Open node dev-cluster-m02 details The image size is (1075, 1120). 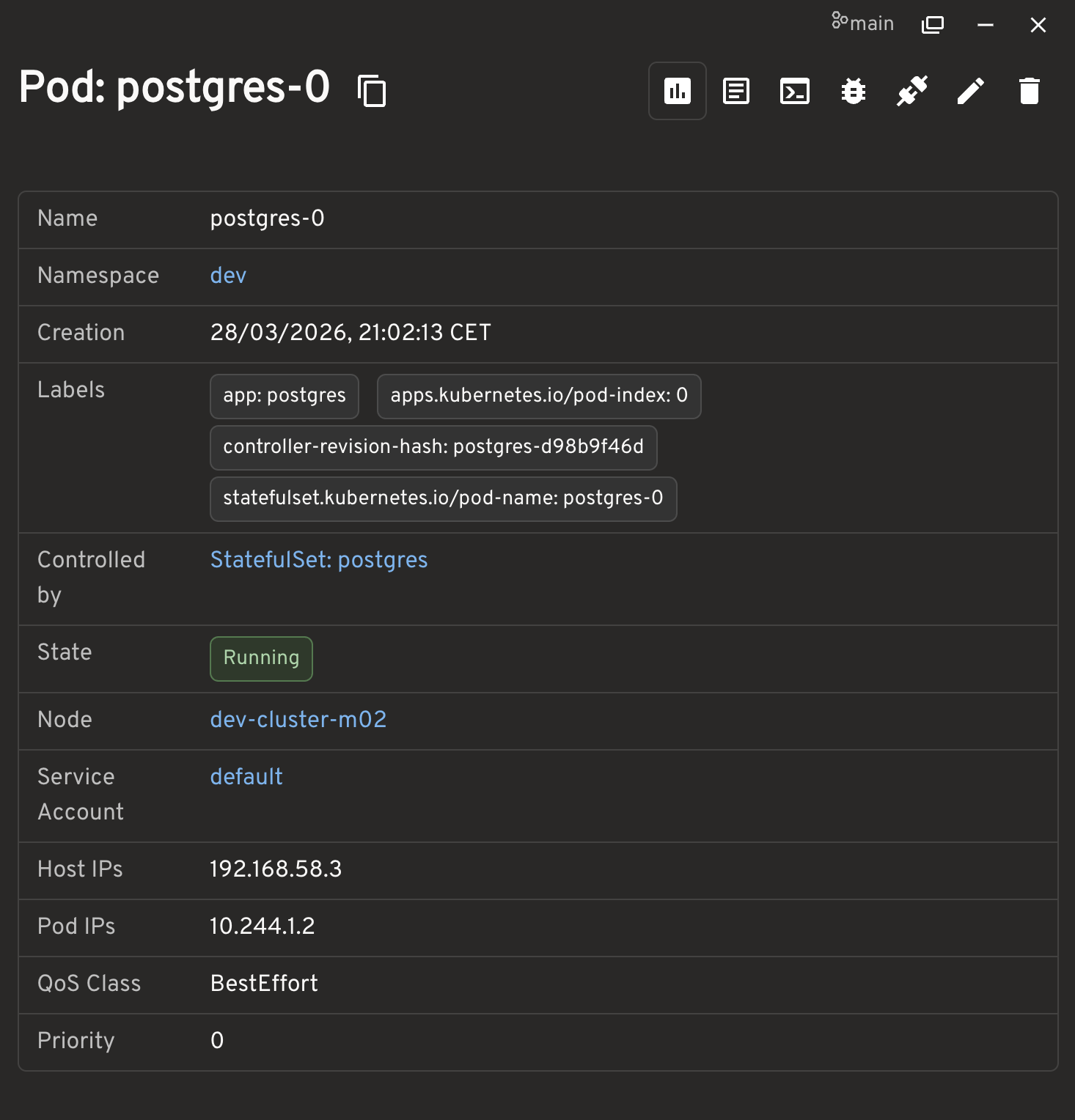[x=298, y=719]
